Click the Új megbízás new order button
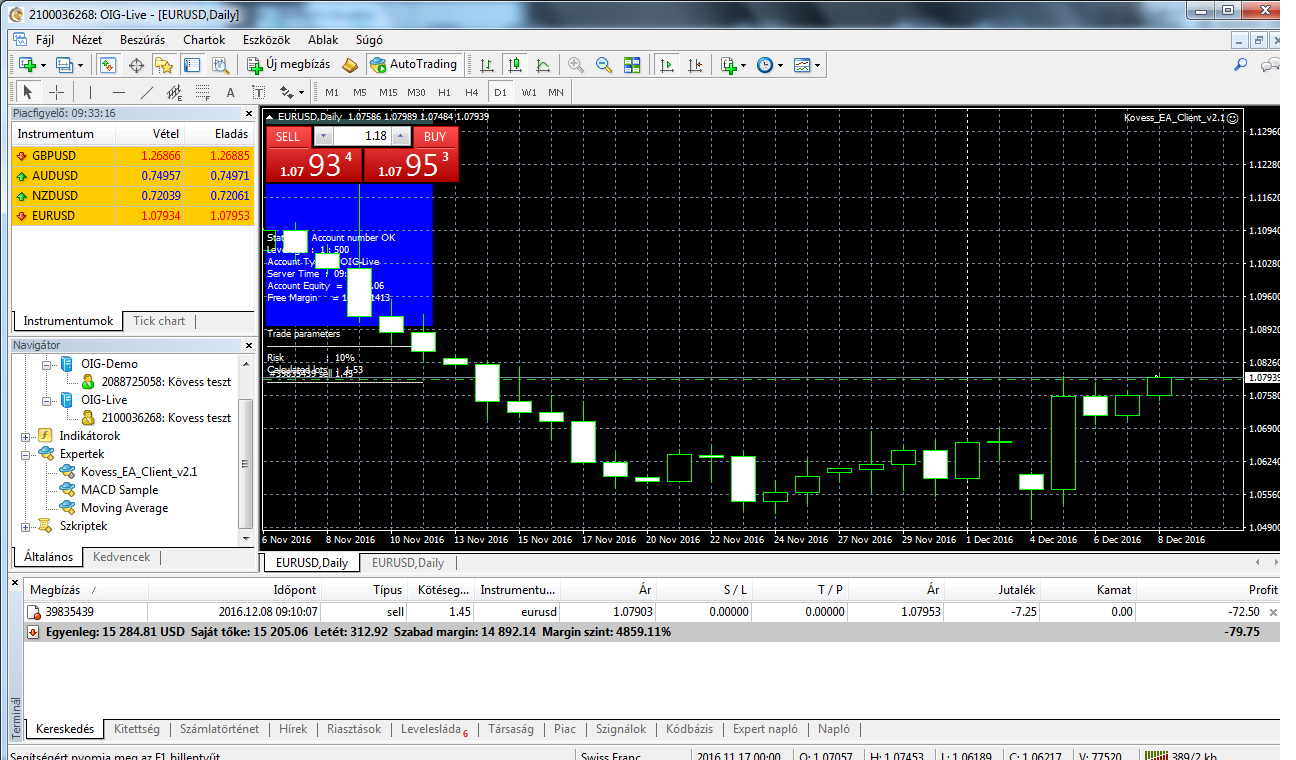The height and width of the screenshot is (760, 1296). coord(288,64)
